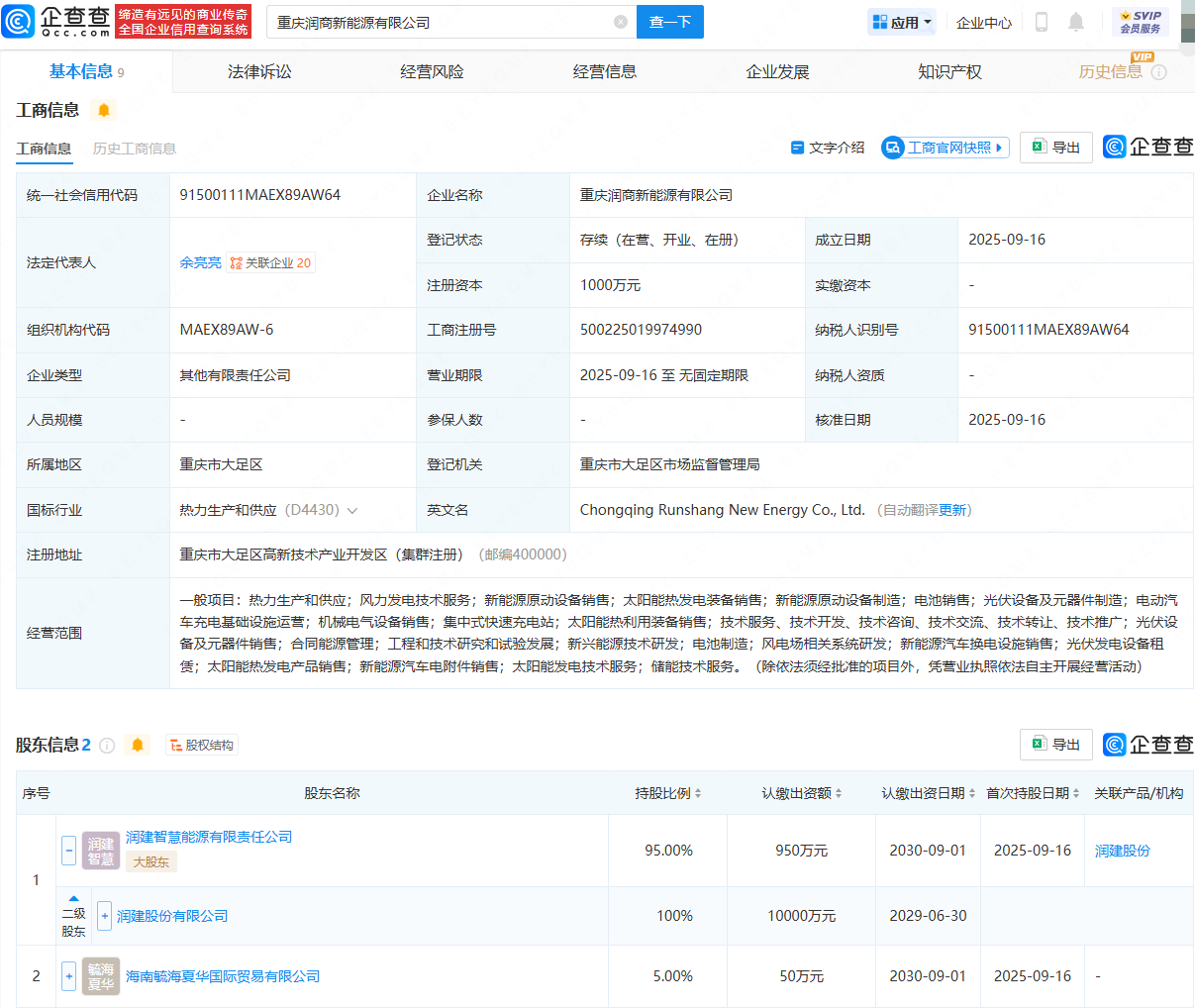The height and width of the screenshot is (1008, 1195).
Task: Switch to 法律诉讼 tab
Action: (x=259, y=72)
